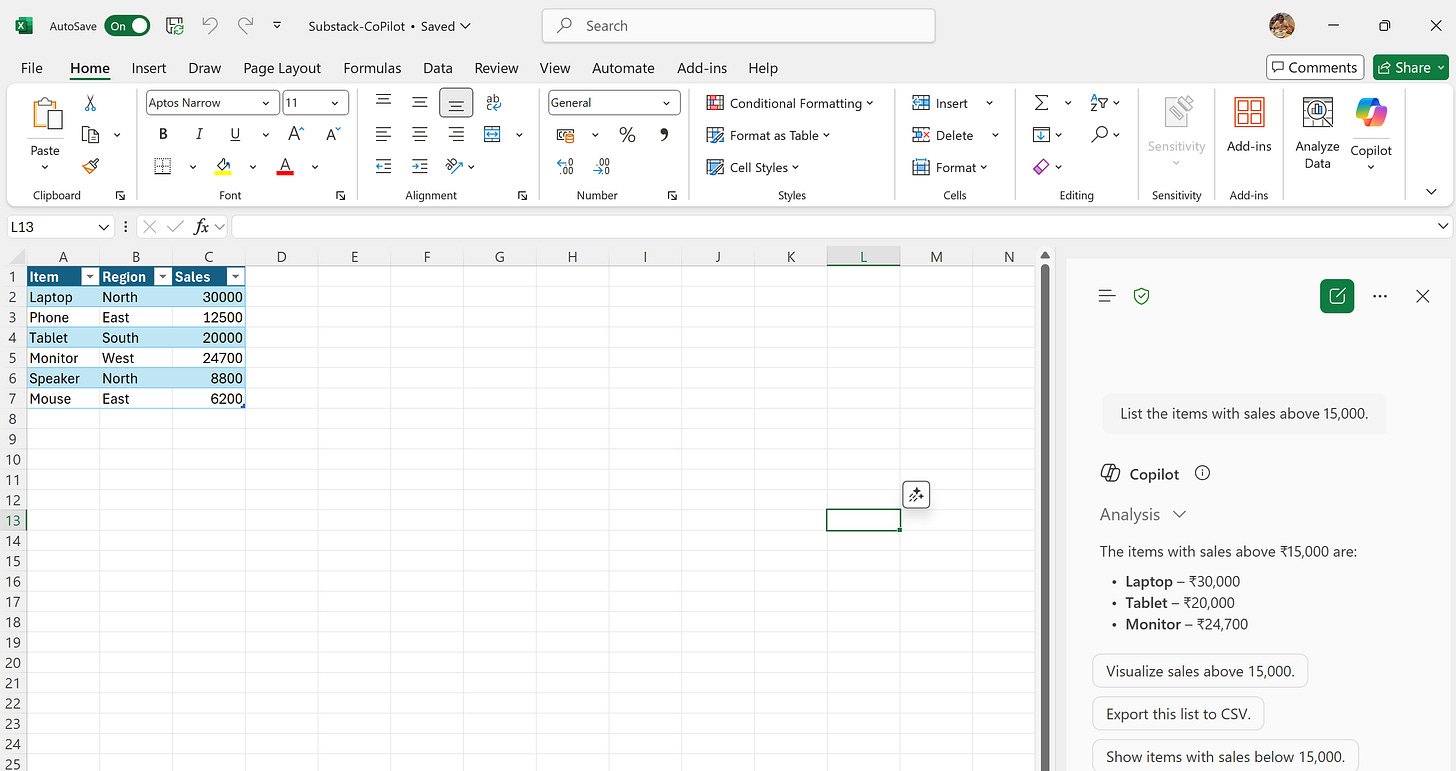Image resolution: width=1456 pixels, height=771 pixels.
Task: Open Find & Select magnifier
Action: point(1099,134)
